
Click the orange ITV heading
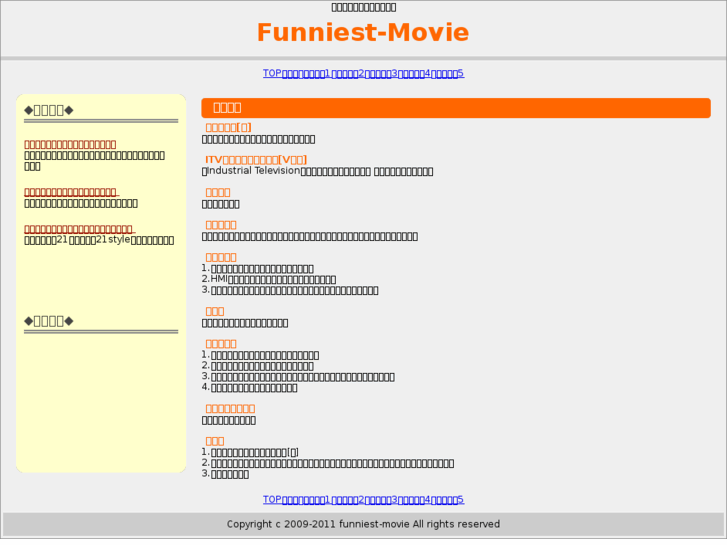click(x=256, y=160)
